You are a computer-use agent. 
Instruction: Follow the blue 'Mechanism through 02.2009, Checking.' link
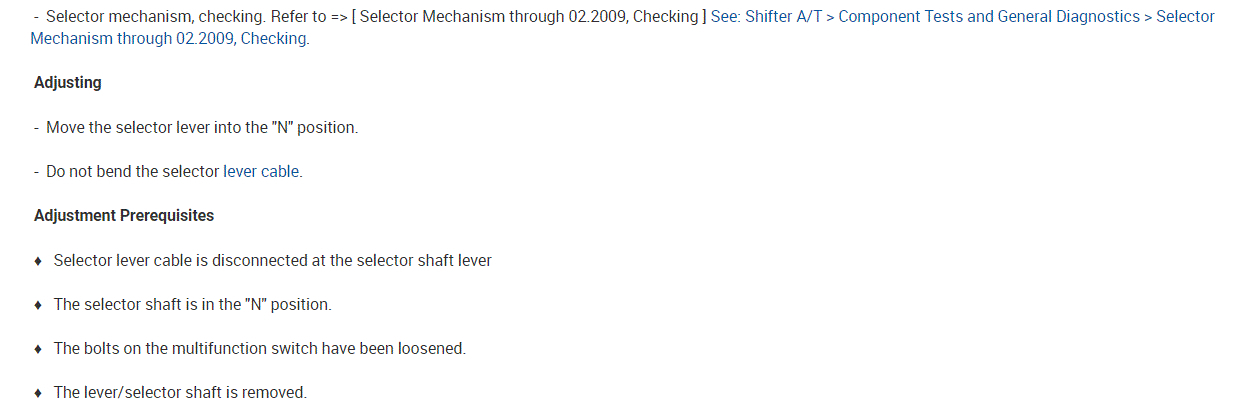pos(170,39)
